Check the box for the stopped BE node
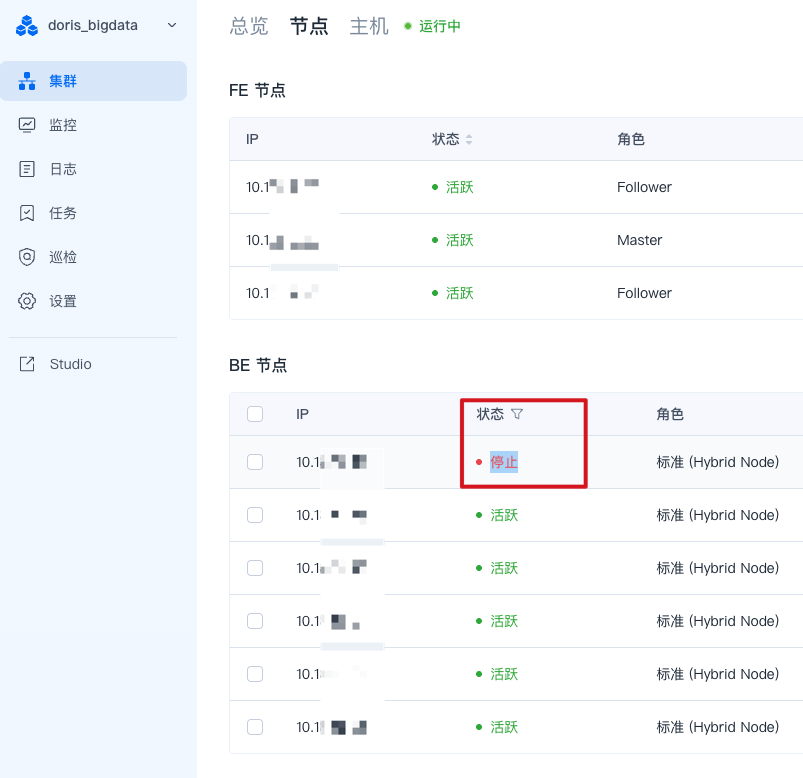 255,462
